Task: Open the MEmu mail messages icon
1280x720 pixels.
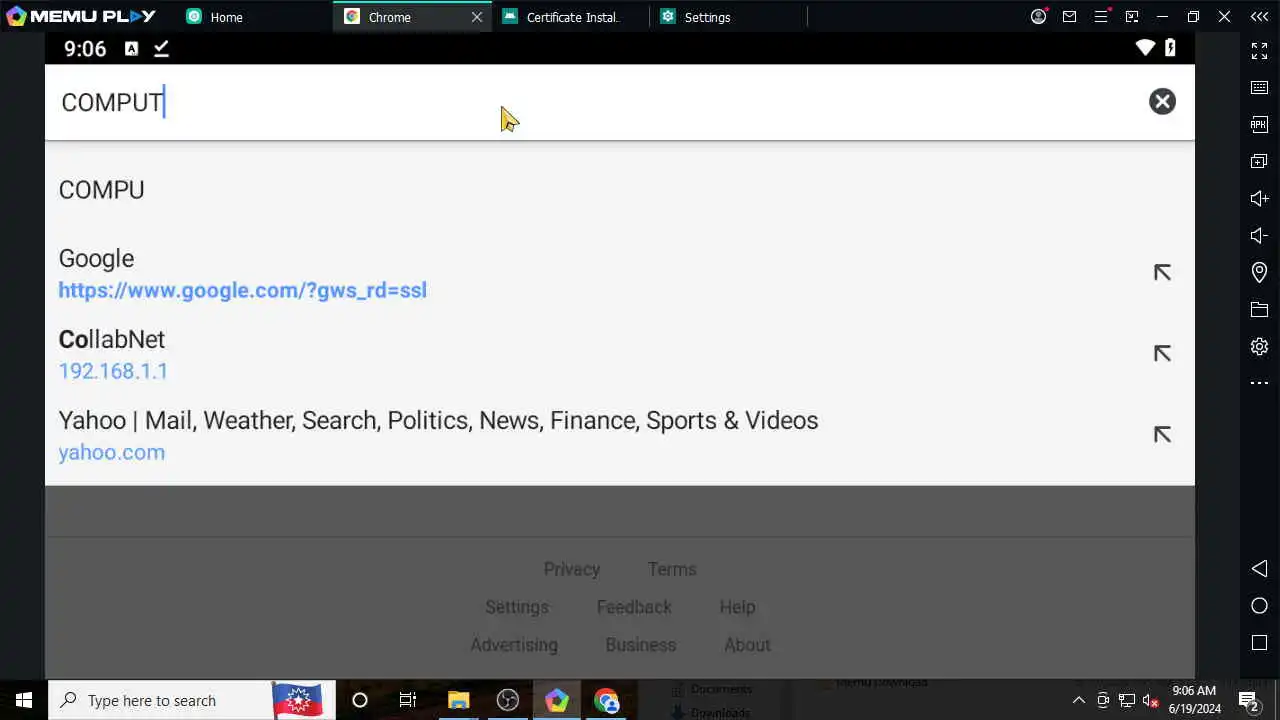Action: 1070,16
